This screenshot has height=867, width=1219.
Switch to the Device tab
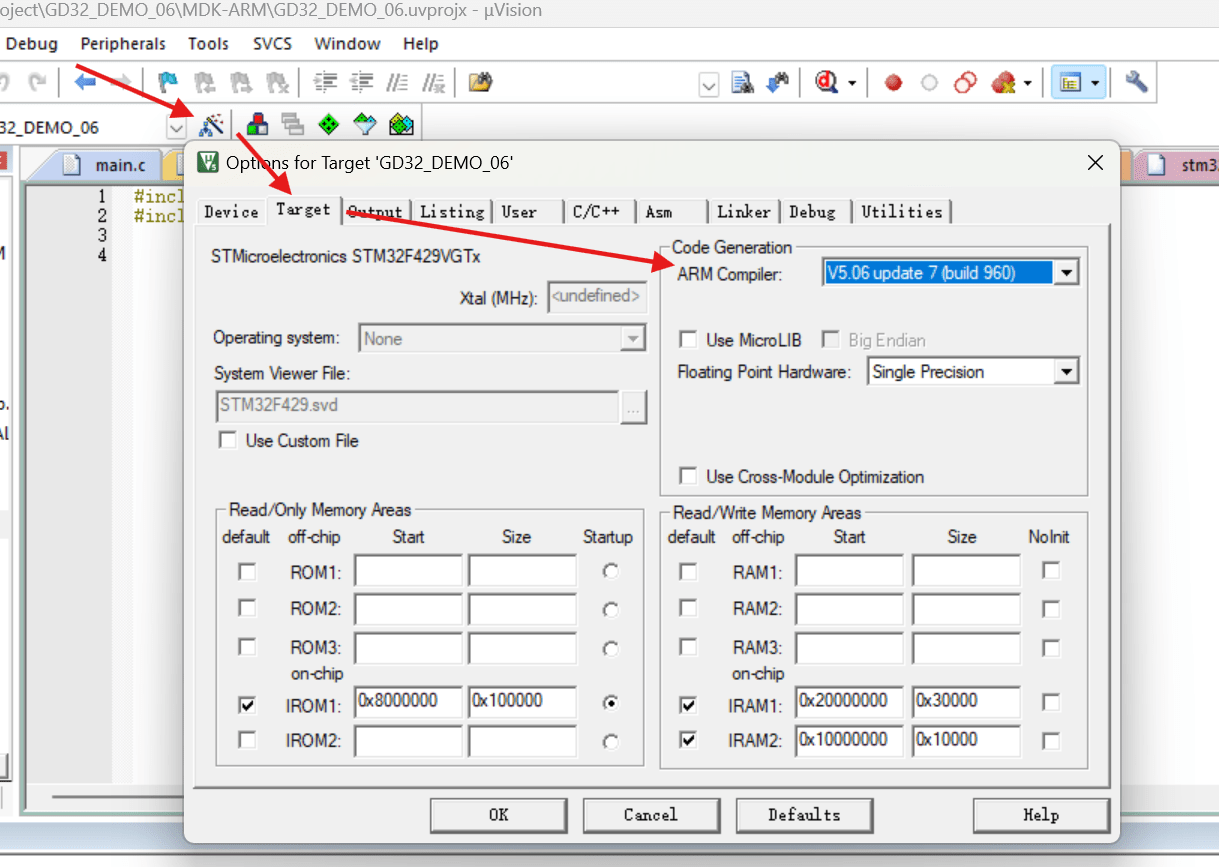pyautogui.click(x=231, y=211)
